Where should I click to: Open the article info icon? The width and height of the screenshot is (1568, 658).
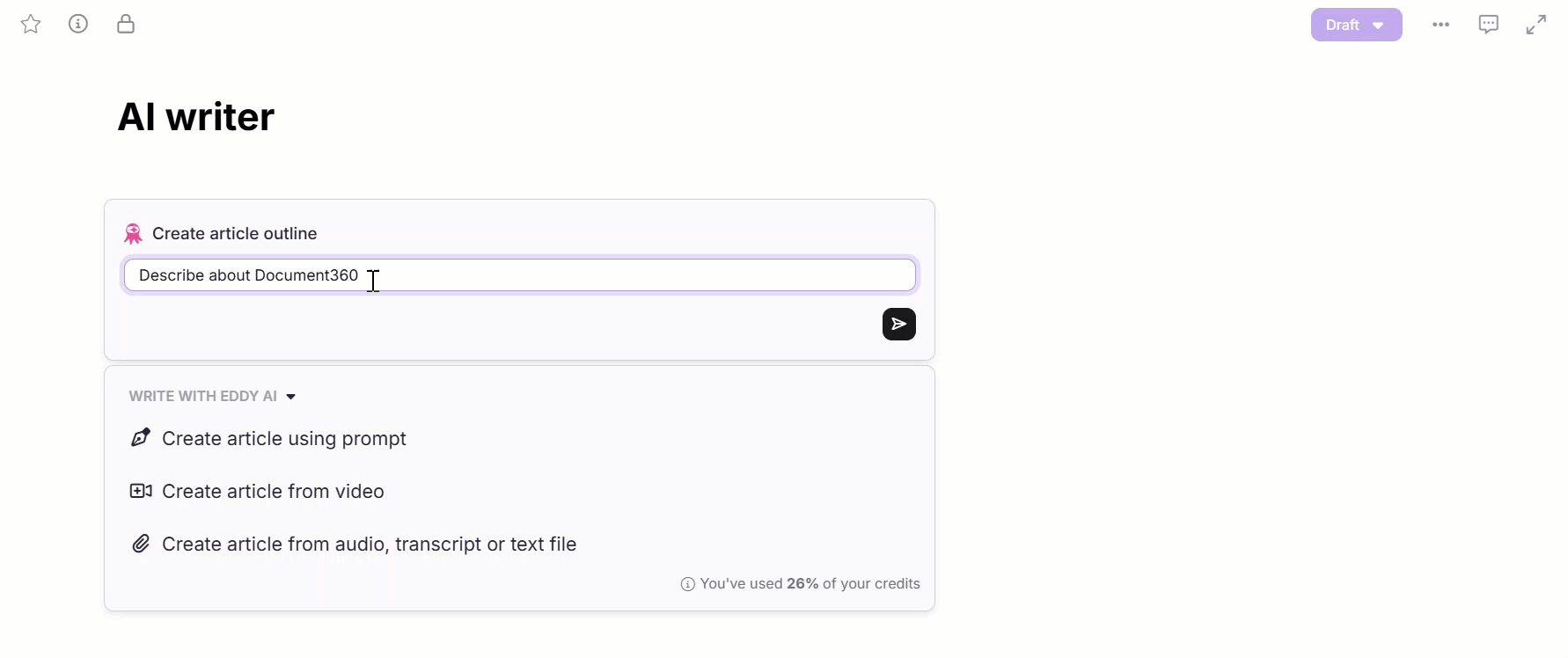click(78, 24)
